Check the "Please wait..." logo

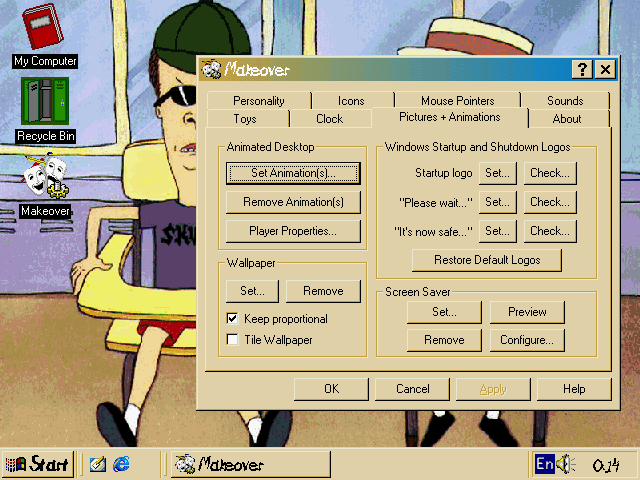tap(550, 202)
